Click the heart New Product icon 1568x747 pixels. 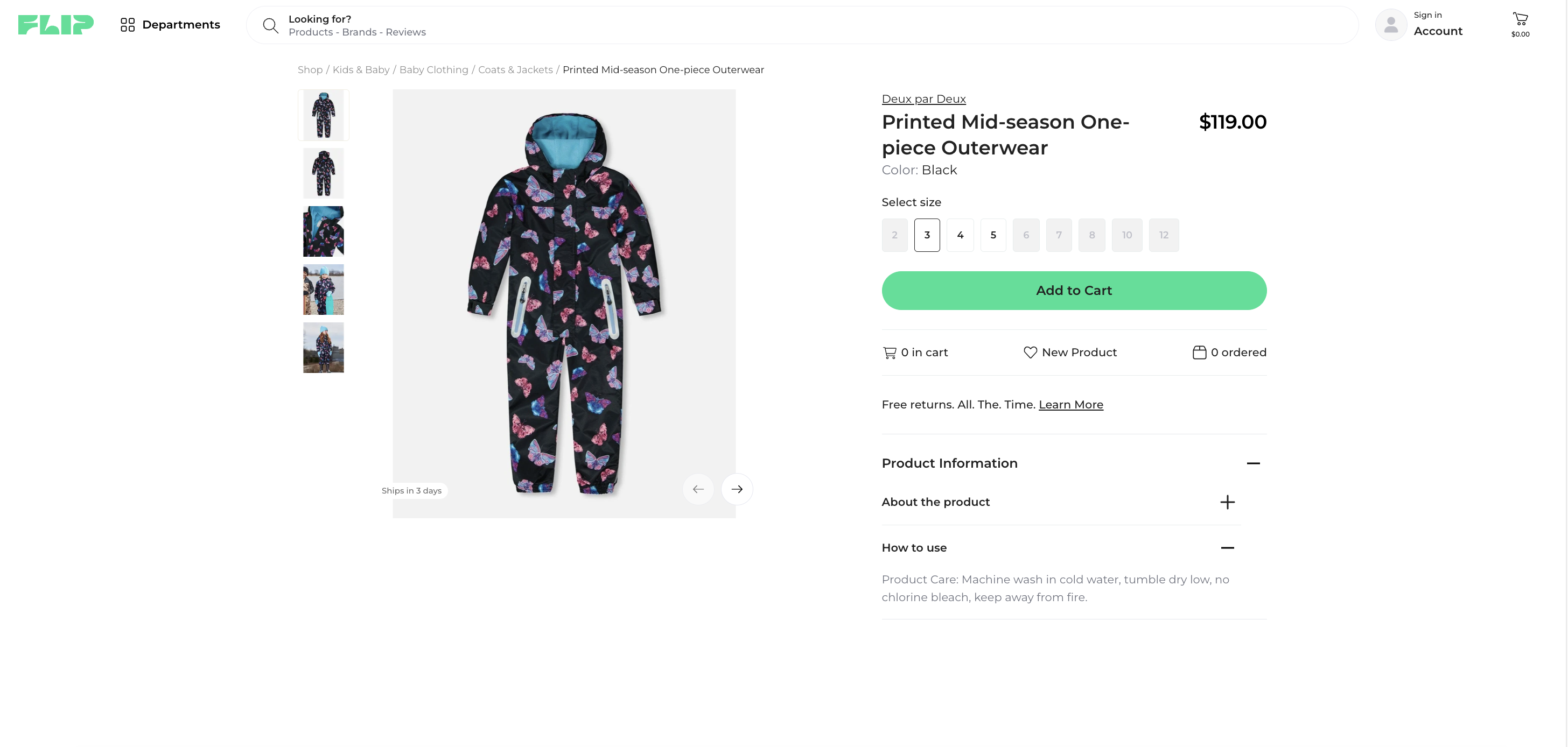(1030, 352)
